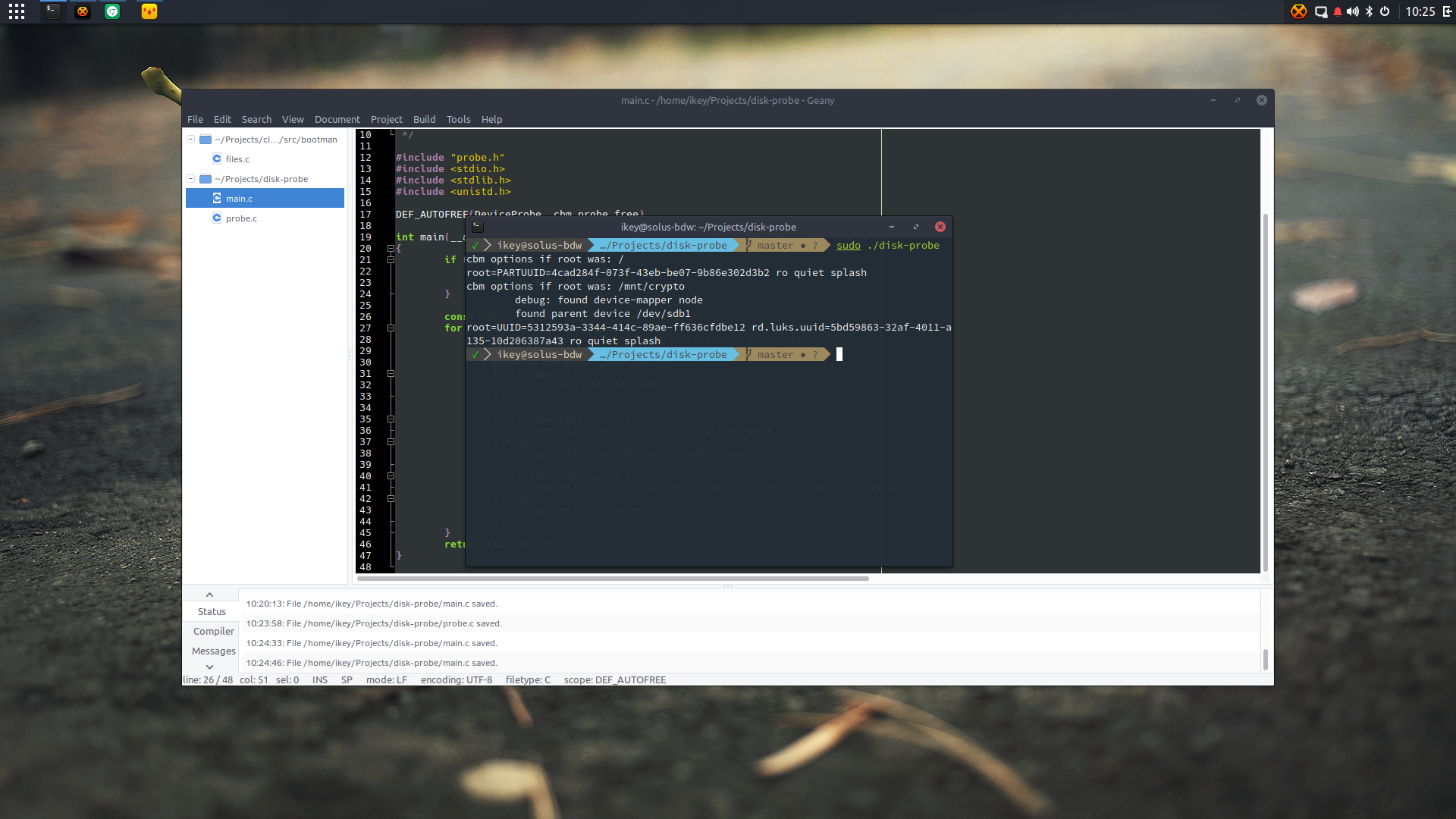
Task: Minimize the Geany window
Action: coord(1213,100)
